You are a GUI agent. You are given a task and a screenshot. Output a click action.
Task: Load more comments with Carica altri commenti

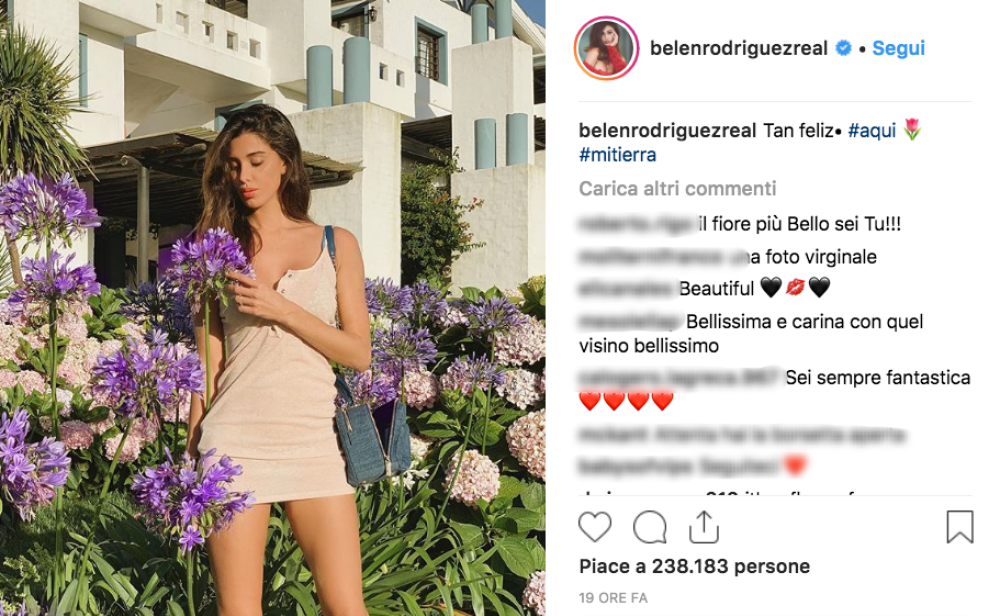[677, 188]
